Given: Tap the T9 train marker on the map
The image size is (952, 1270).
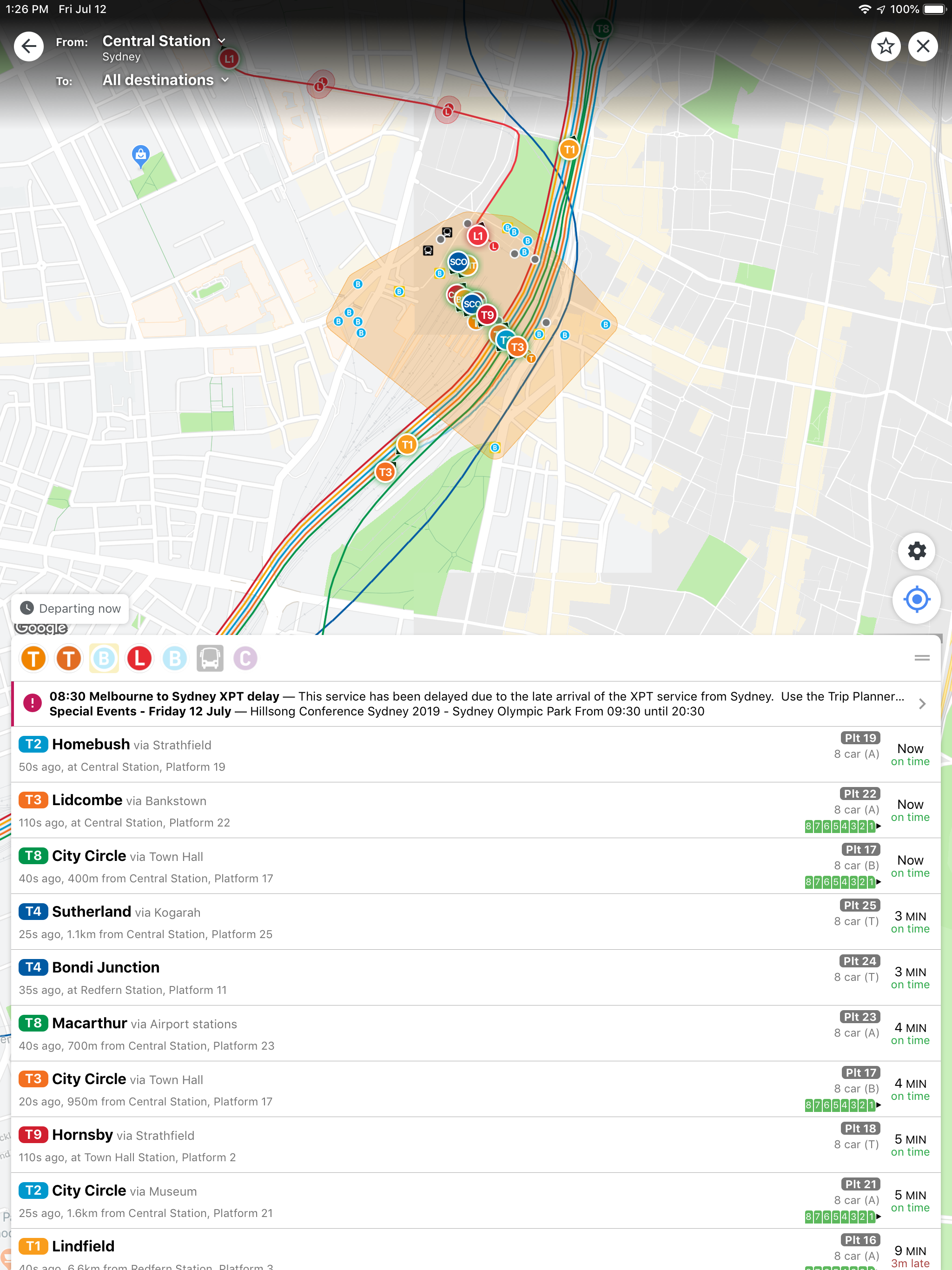Looking at the screenshot, I should 487,315.
